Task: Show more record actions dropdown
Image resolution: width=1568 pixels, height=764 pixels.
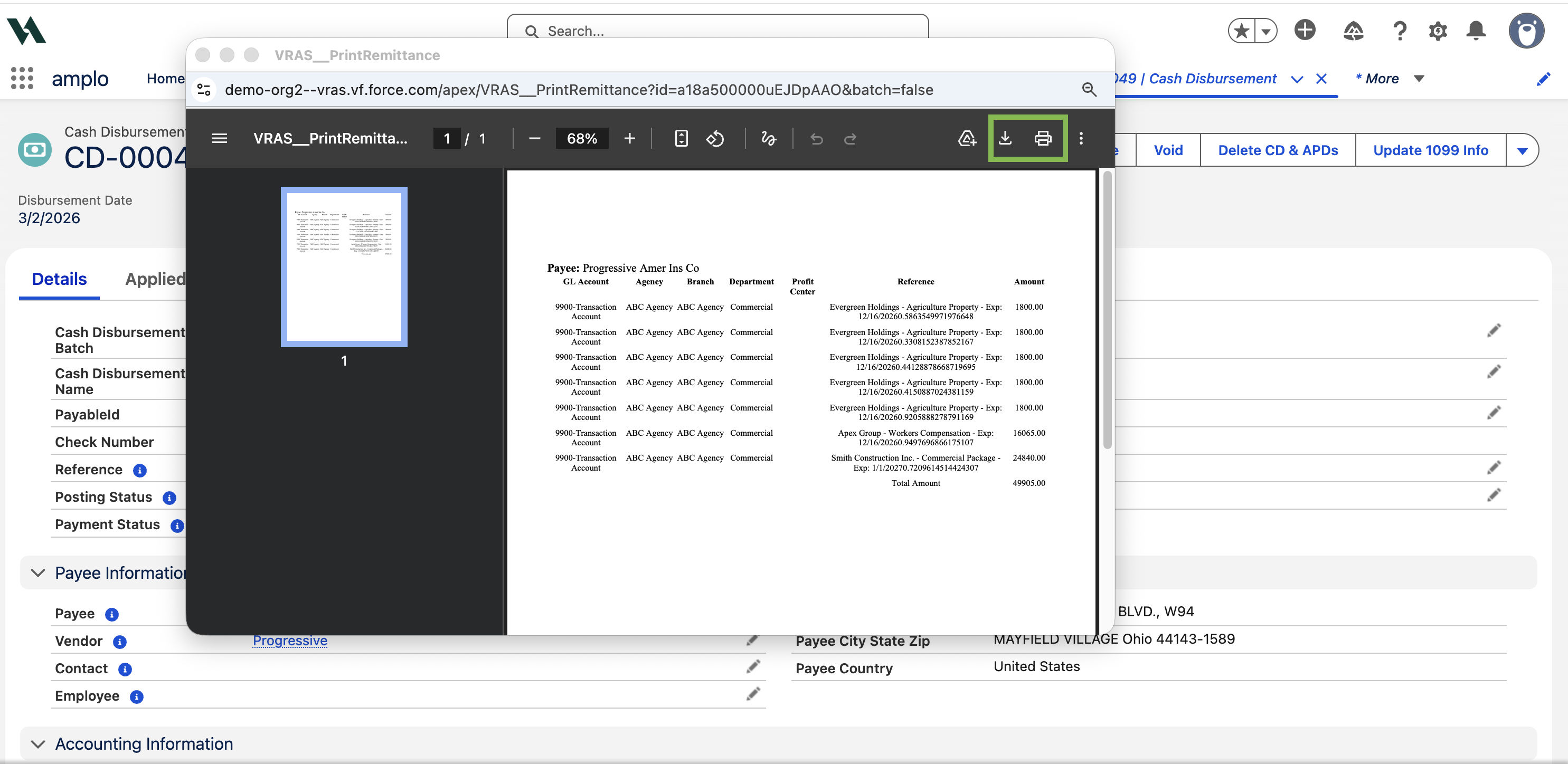Action: tap(1522, 150)
